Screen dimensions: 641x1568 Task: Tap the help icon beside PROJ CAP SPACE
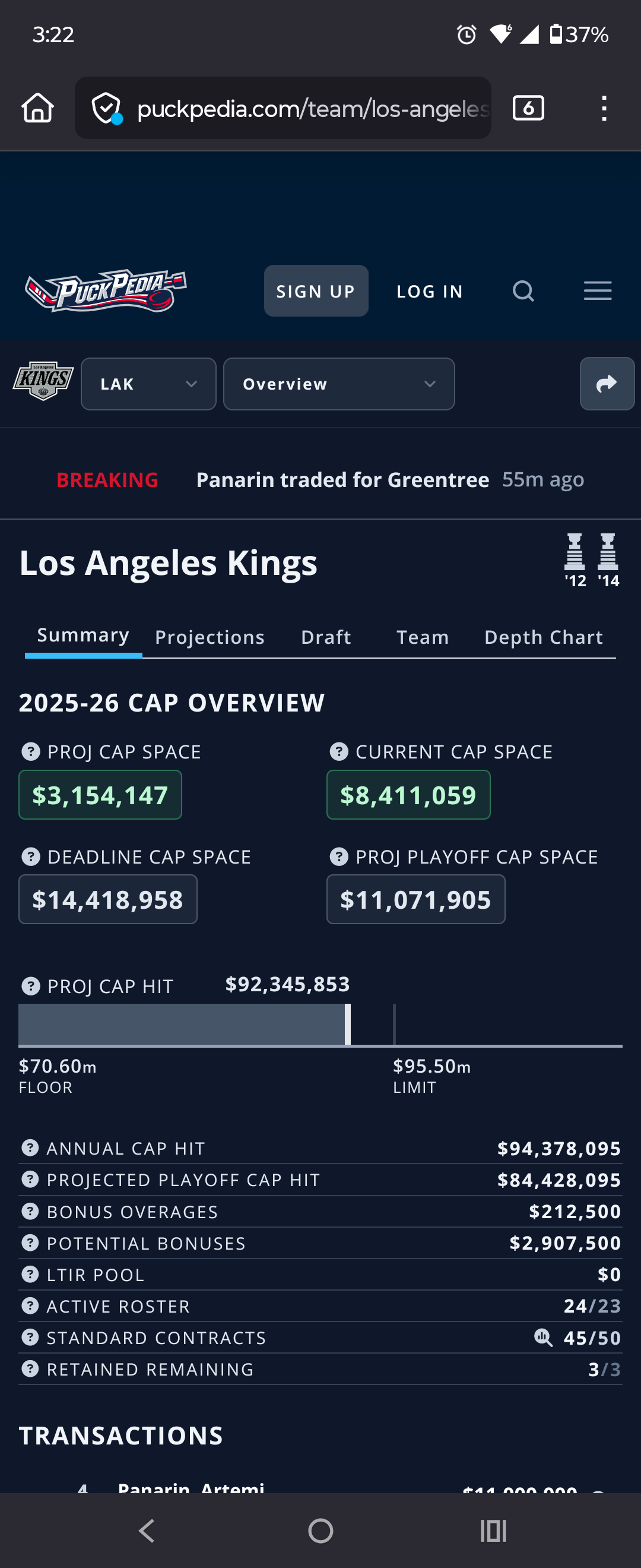[30, 752]
